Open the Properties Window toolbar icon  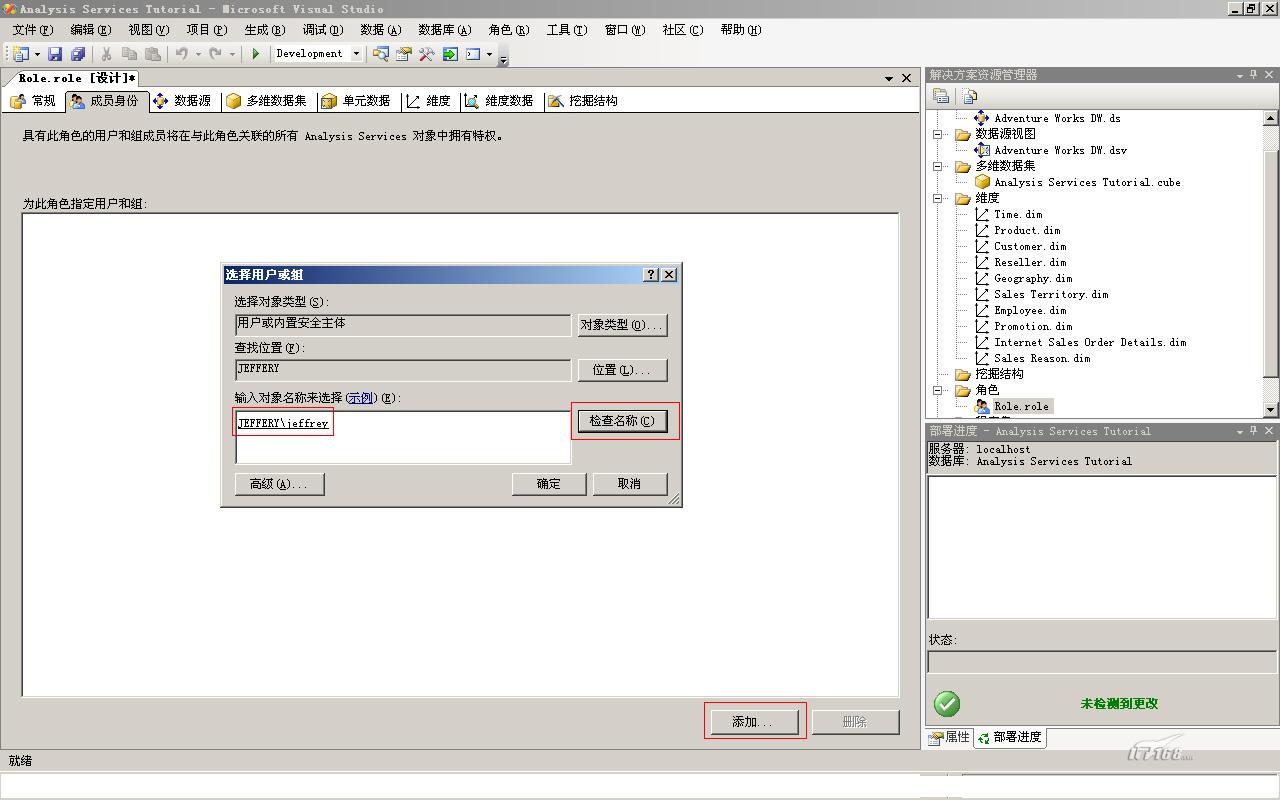404,54
